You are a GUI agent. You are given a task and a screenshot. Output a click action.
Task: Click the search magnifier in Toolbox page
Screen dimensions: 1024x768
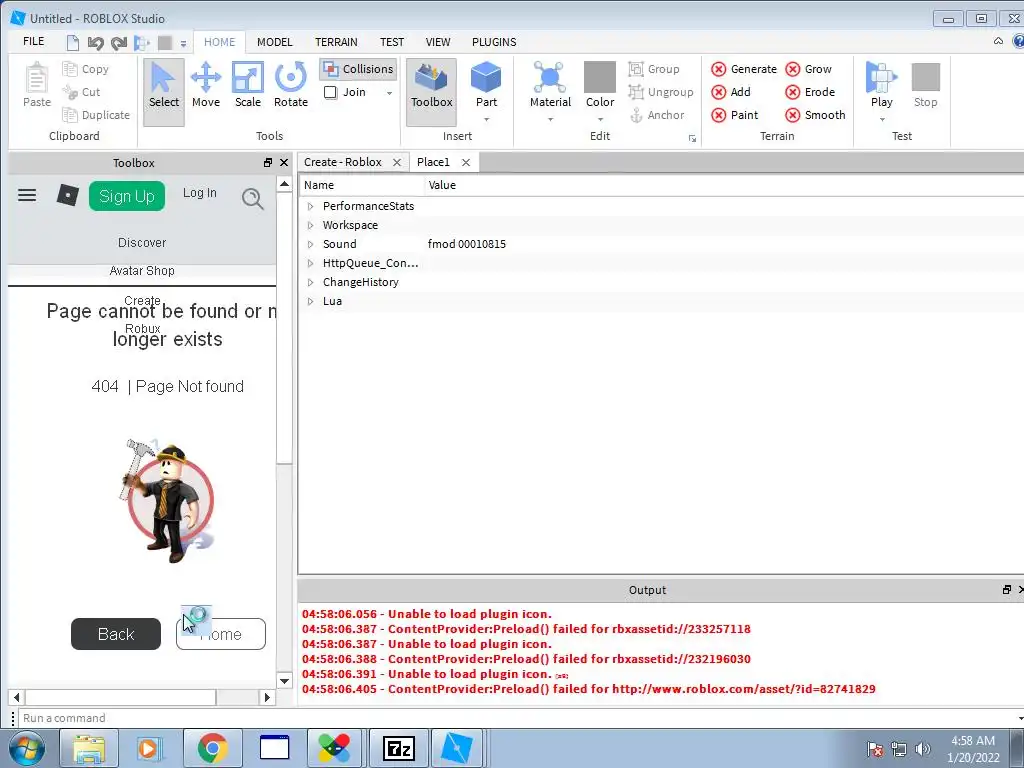pos(253,199)
